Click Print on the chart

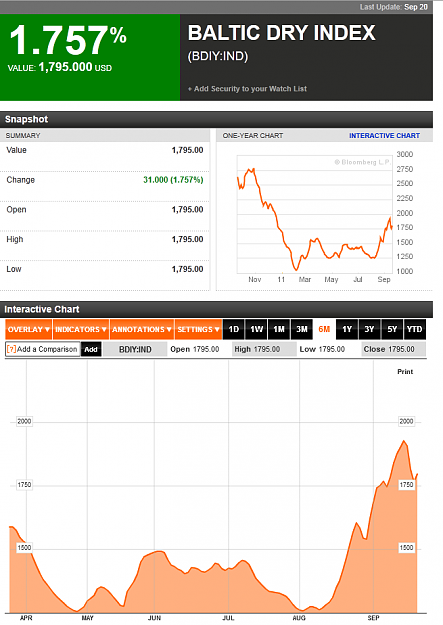click(x=405, y=371)
